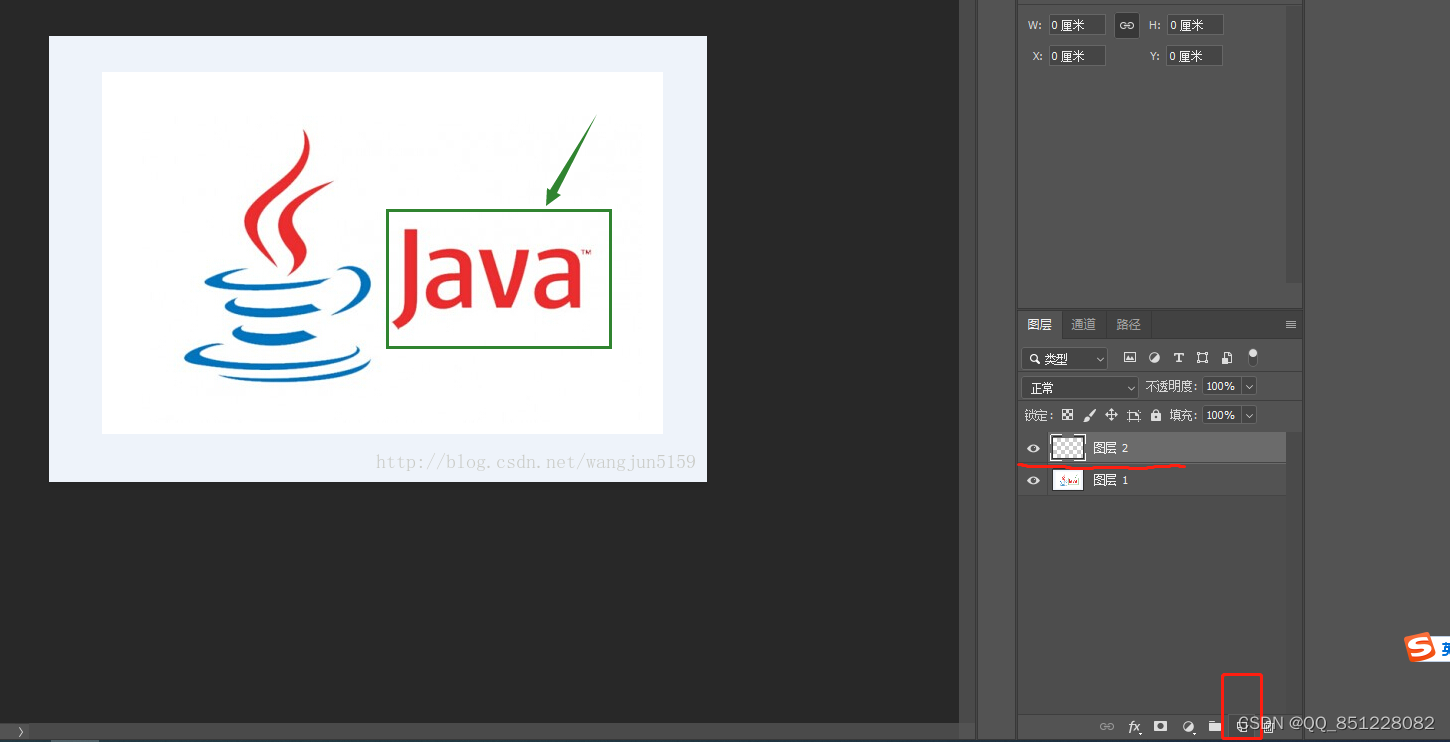Click the X position input field
The width and height of the screenshot is (1450, 742).
1077,56
